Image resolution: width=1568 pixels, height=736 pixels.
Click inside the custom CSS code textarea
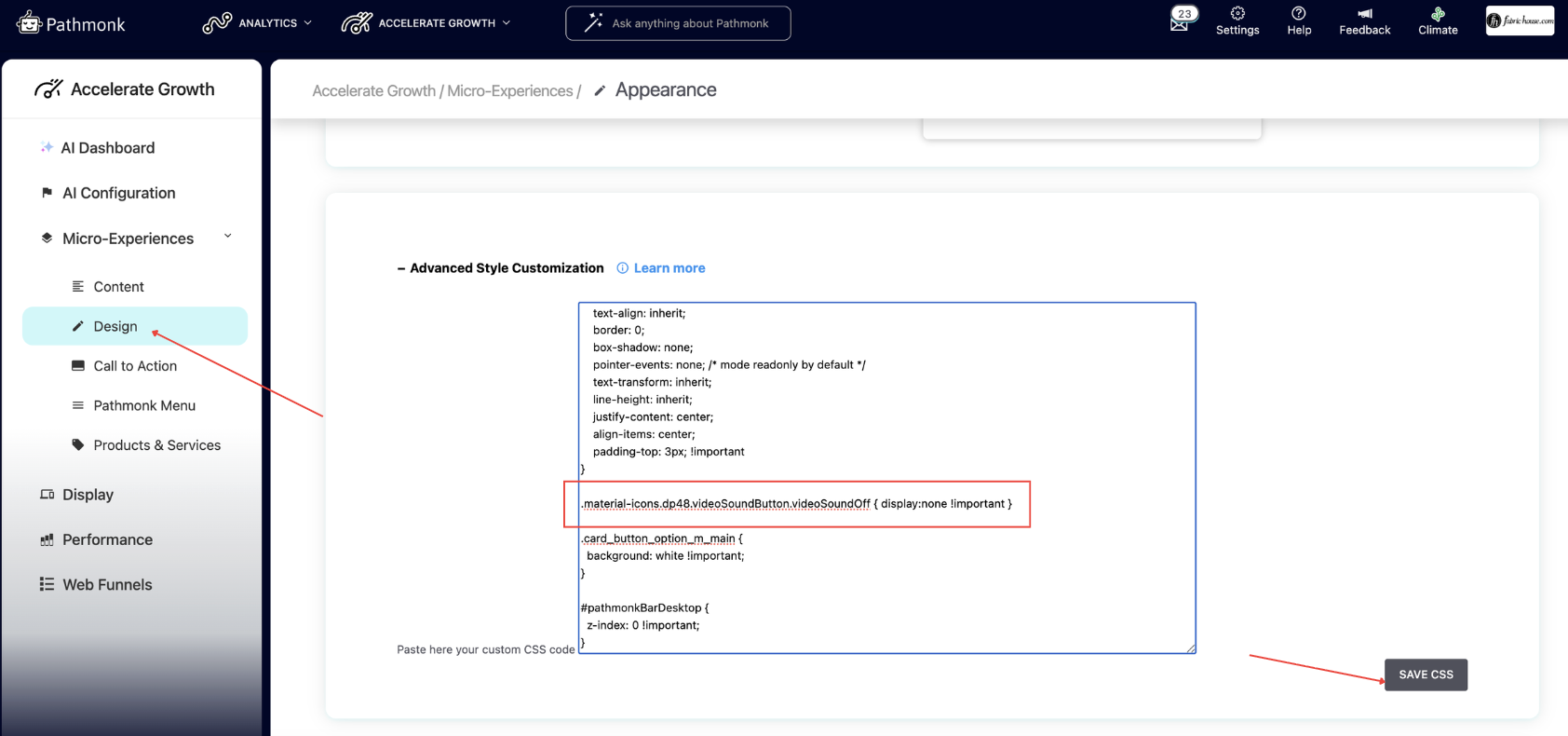click(887, 478)
